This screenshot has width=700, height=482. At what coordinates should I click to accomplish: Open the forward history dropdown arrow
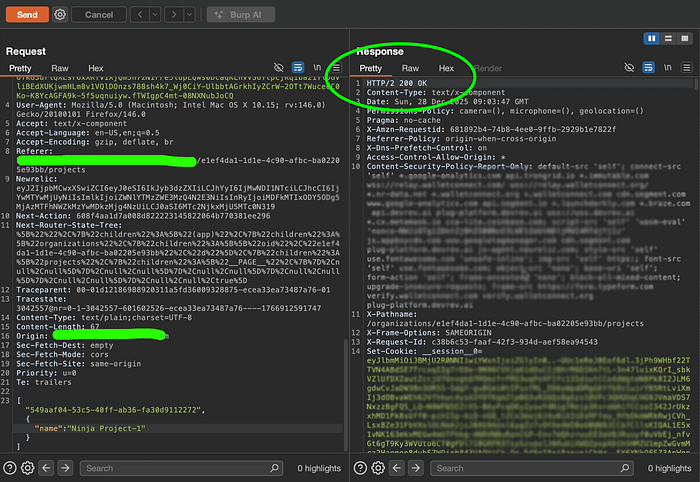[189, 15]
